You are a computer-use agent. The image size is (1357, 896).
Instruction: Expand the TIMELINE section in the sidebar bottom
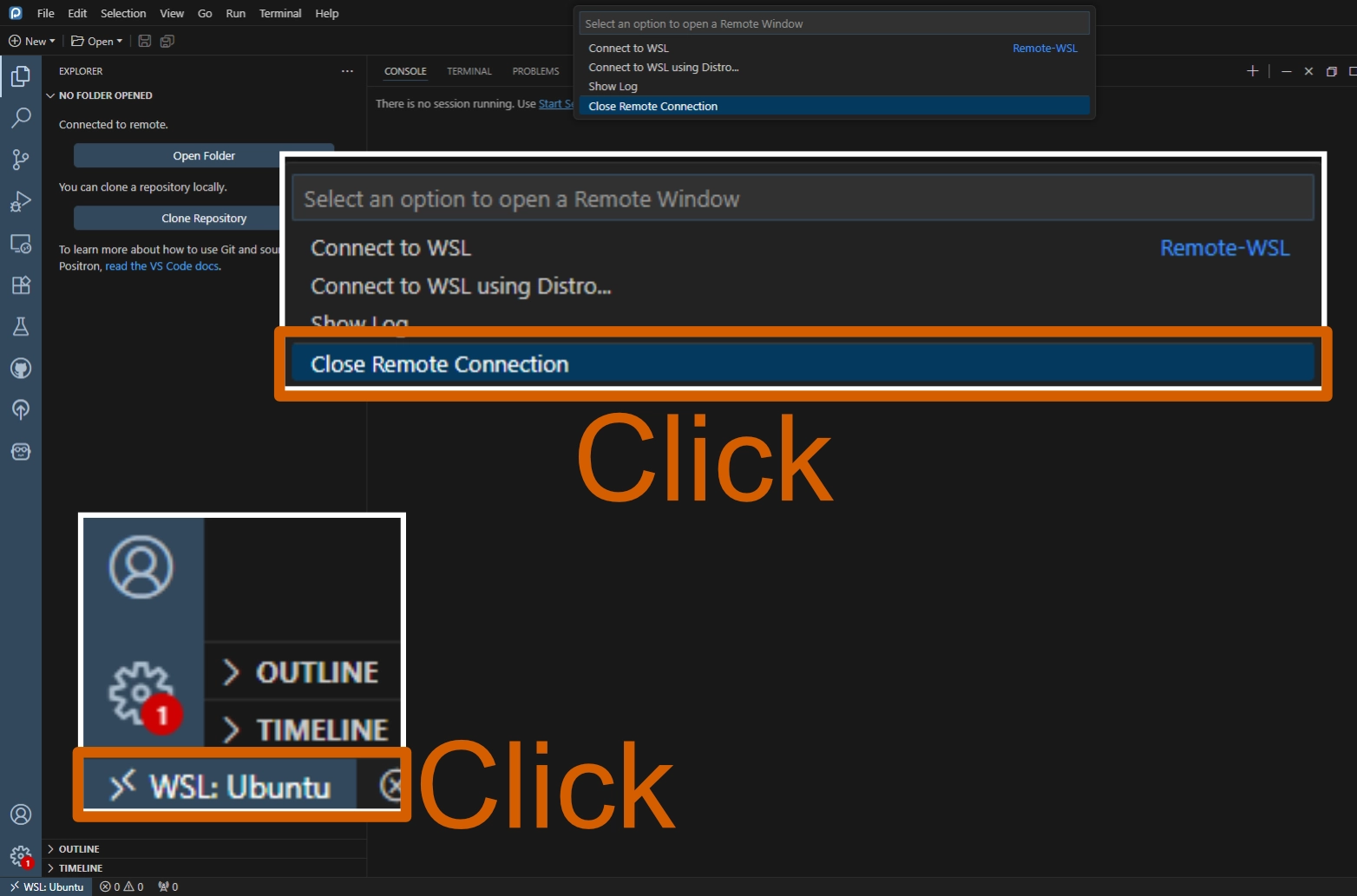pos(80,868)
